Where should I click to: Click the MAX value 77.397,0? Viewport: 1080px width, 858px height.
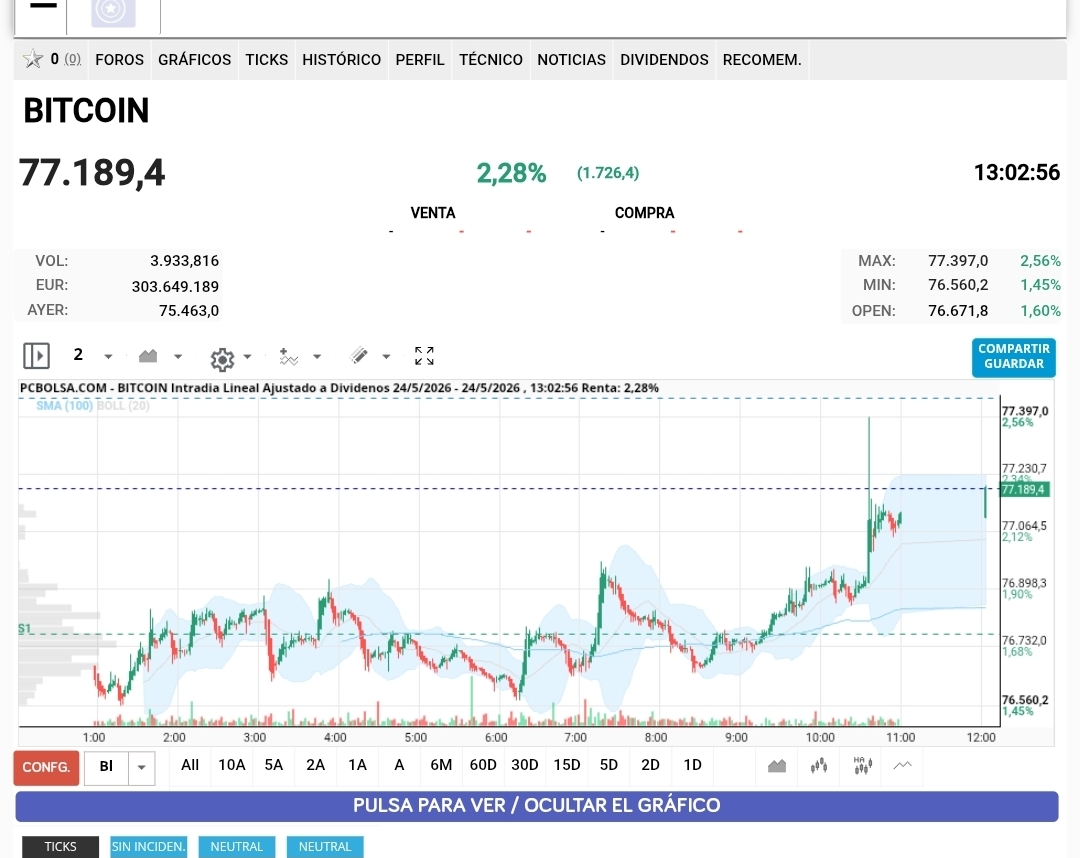(x=957, y=261)
